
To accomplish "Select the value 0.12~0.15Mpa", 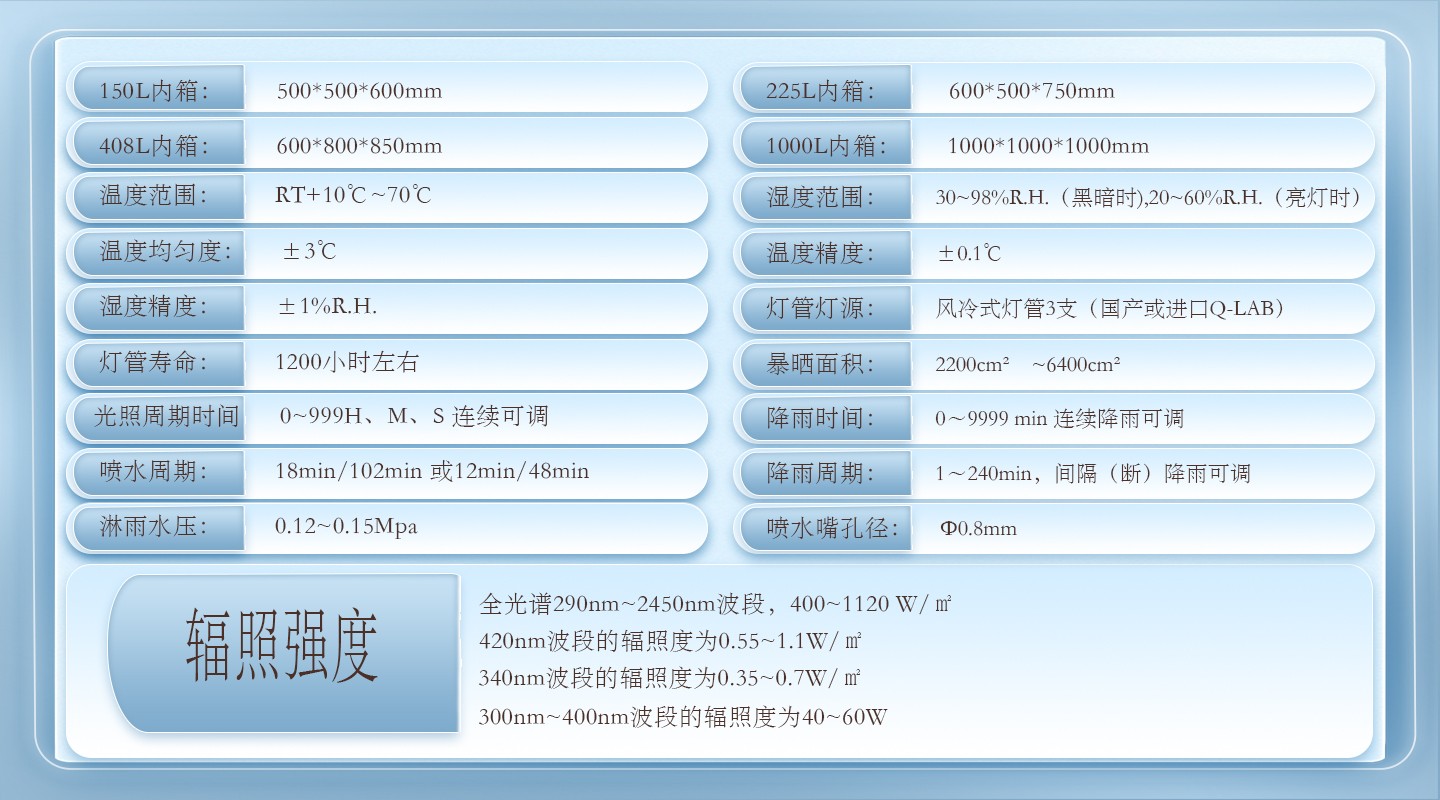I will 346,526.
